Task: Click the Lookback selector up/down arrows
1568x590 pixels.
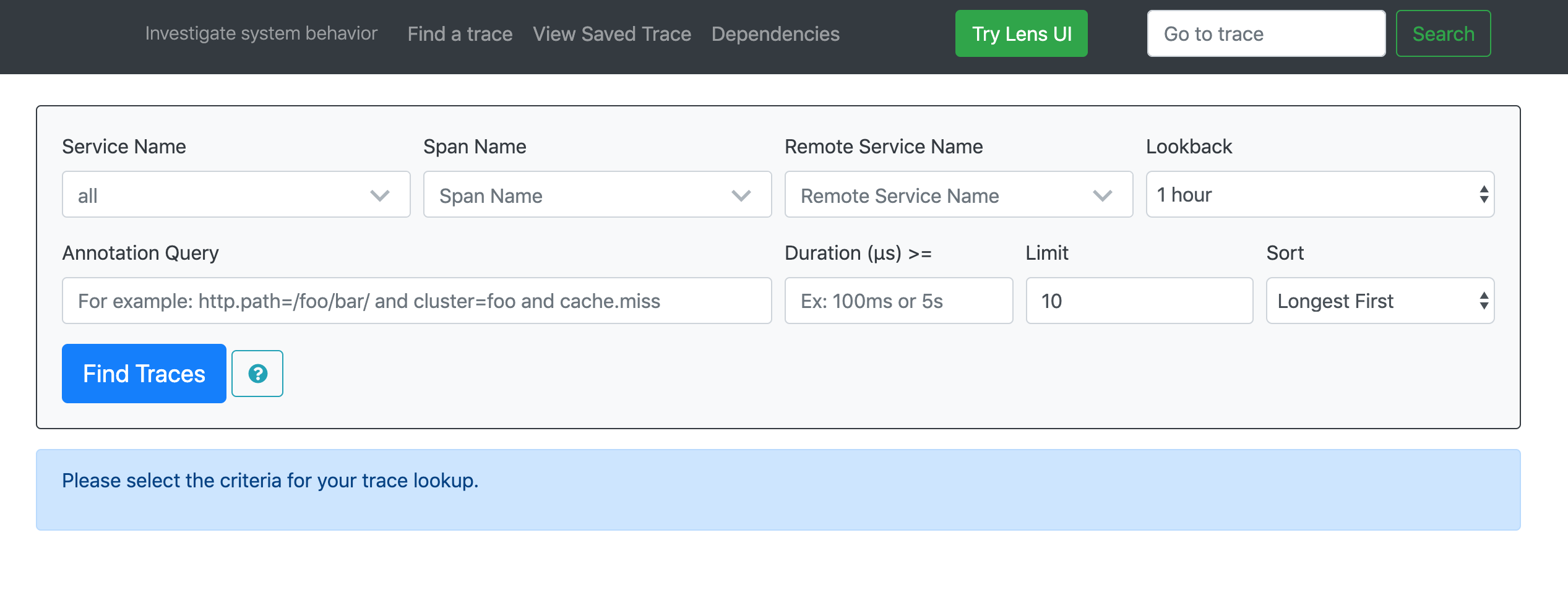Action: click(x=1483, y=194)
